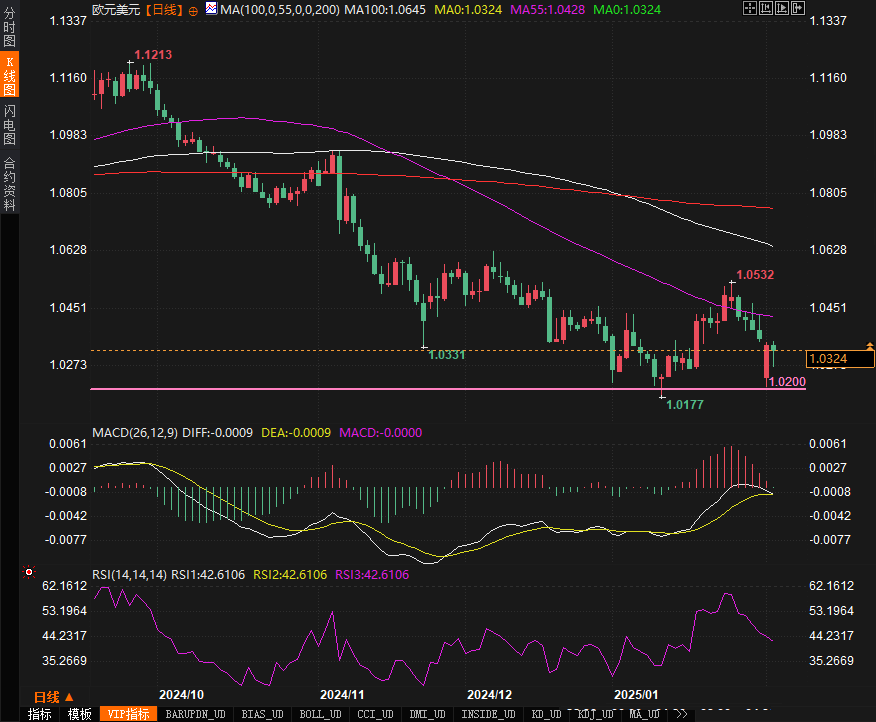Click the MA indicator chart icon
Viewport: 876px width, 722px height.
point(210,9)
